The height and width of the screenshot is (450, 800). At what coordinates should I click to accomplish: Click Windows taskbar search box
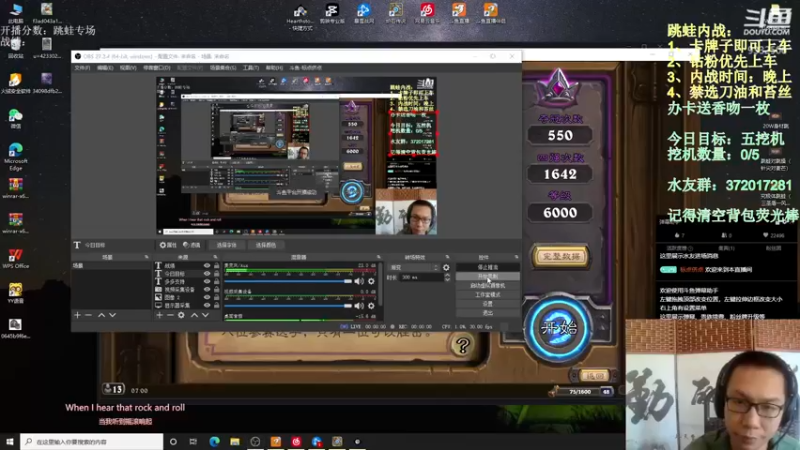pos(92,441)
